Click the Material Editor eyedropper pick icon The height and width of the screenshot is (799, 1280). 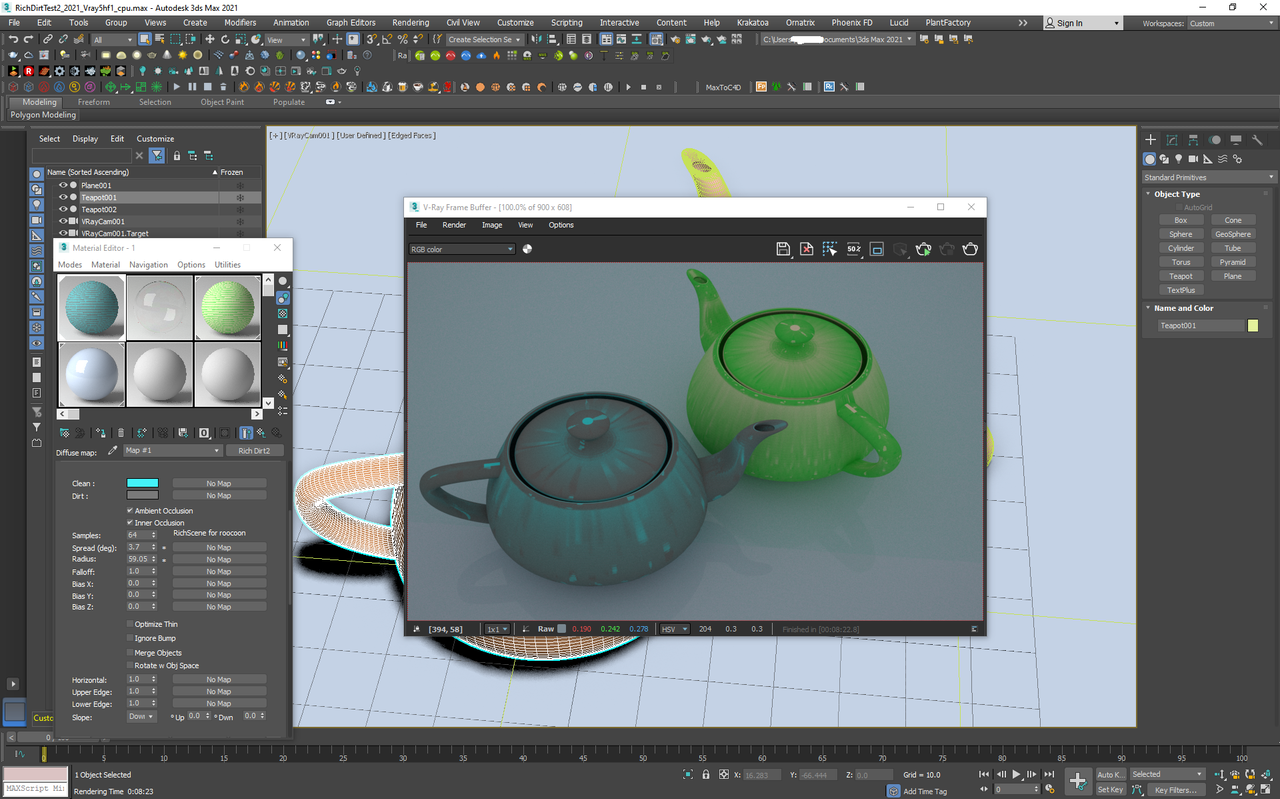click(x=113, y=451)
